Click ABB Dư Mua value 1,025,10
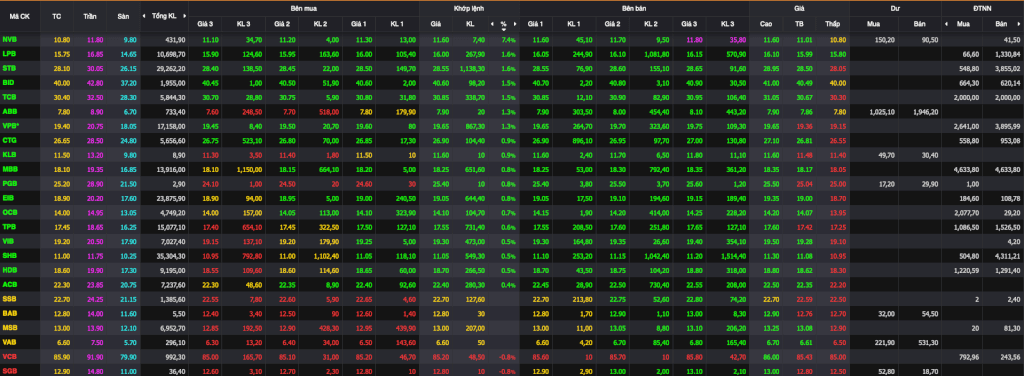1024x376 pixels. coord(882,111)
